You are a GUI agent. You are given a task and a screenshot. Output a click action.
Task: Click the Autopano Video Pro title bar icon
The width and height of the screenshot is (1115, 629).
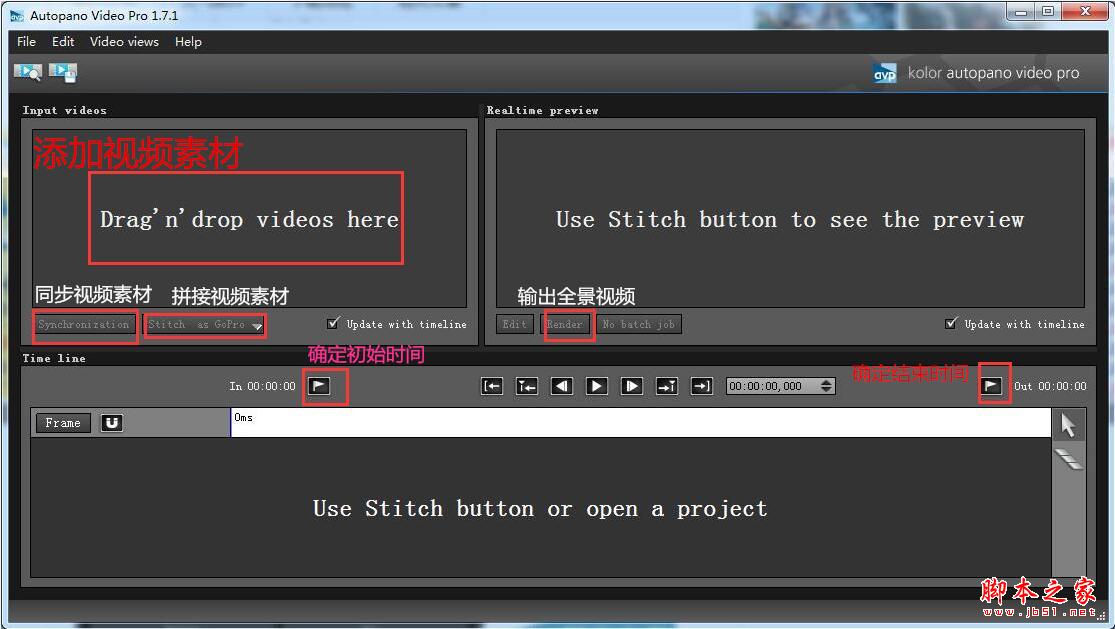[x=17, y=16]
